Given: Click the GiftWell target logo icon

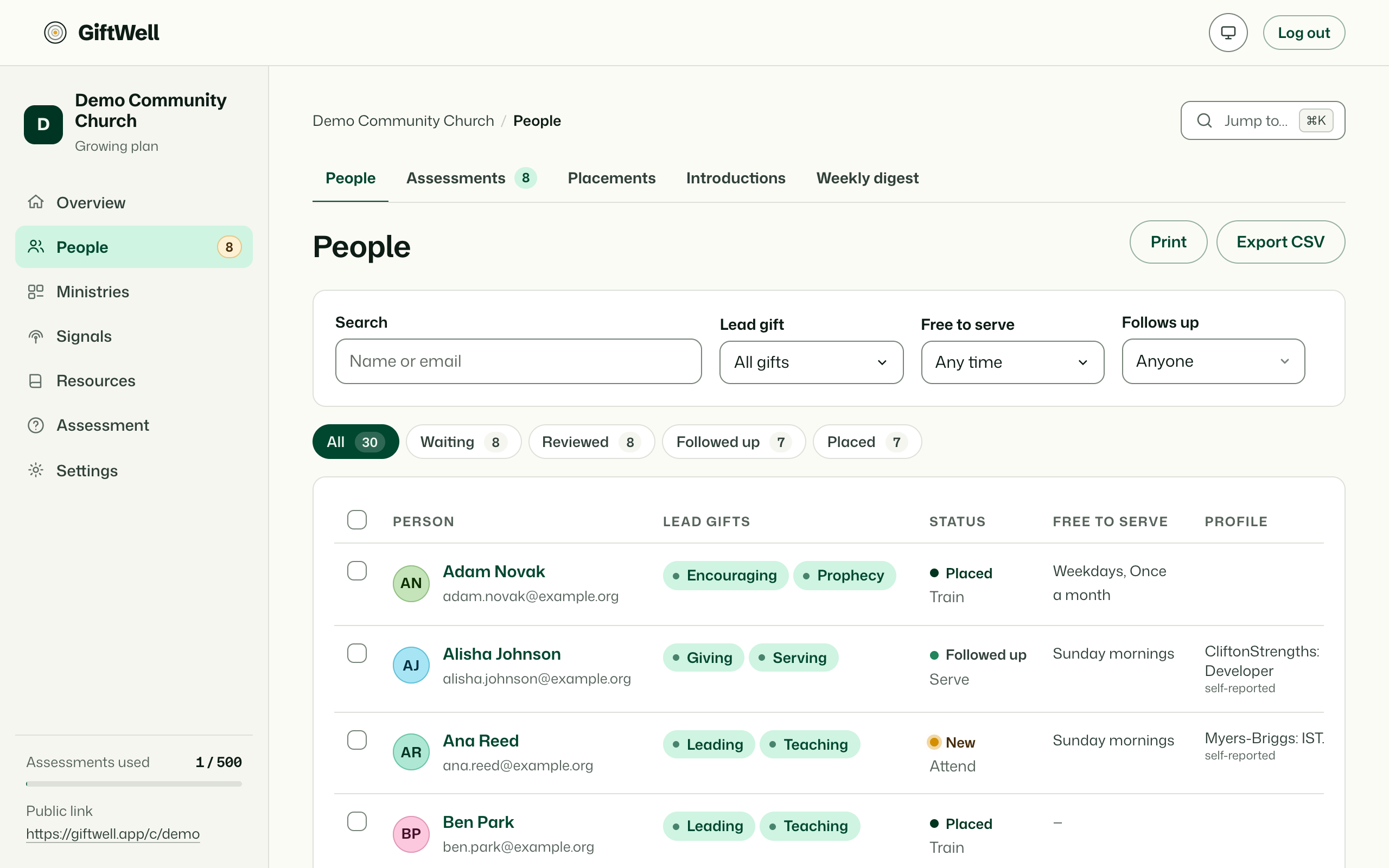Looking at the screenshot, I should [55, 33].
